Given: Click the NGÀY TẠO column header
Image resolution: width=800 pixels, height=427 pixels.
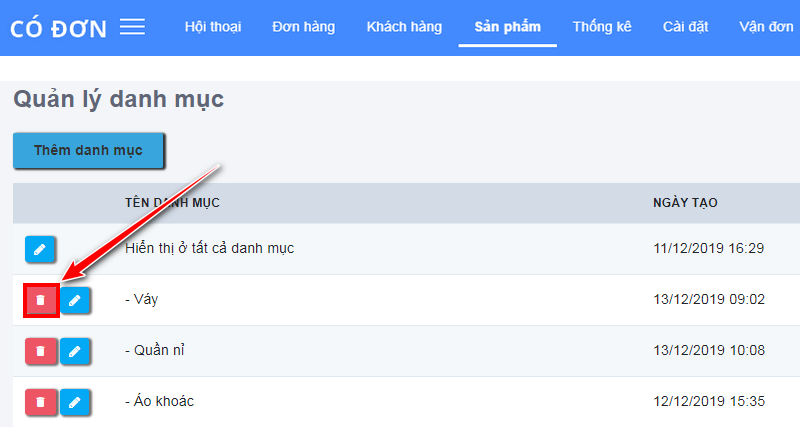Looking at the screenshot, I should click(x=685, y=203).
